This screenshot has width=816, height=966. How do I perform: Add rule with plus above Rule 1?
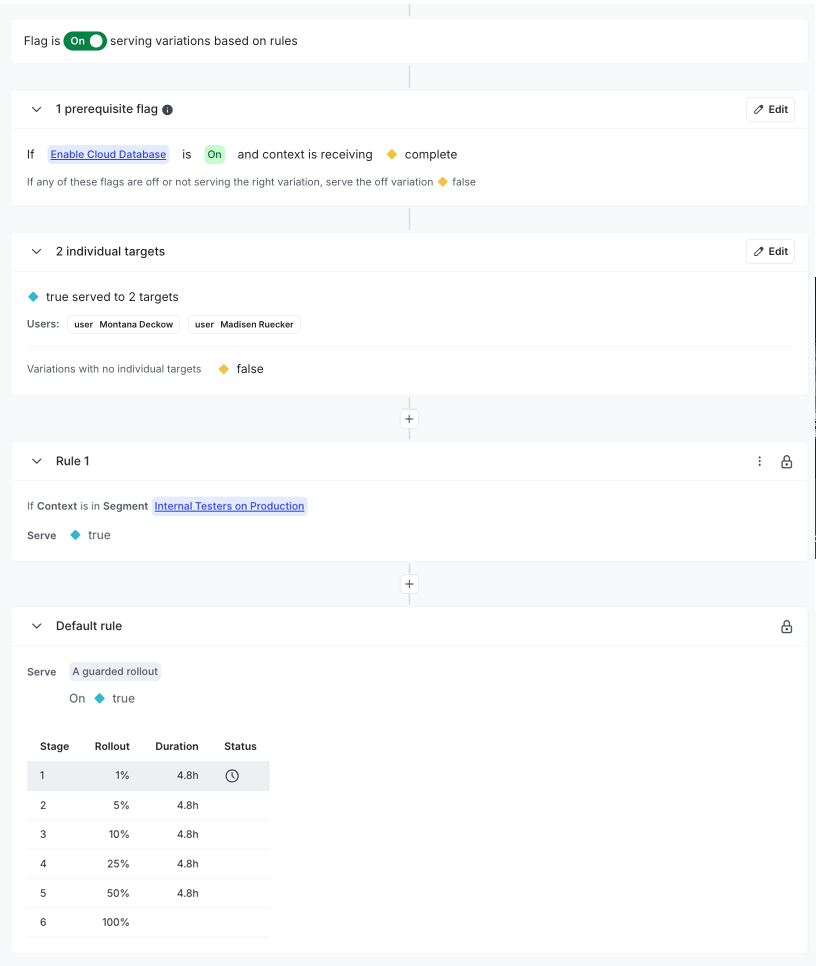point(409,419)
